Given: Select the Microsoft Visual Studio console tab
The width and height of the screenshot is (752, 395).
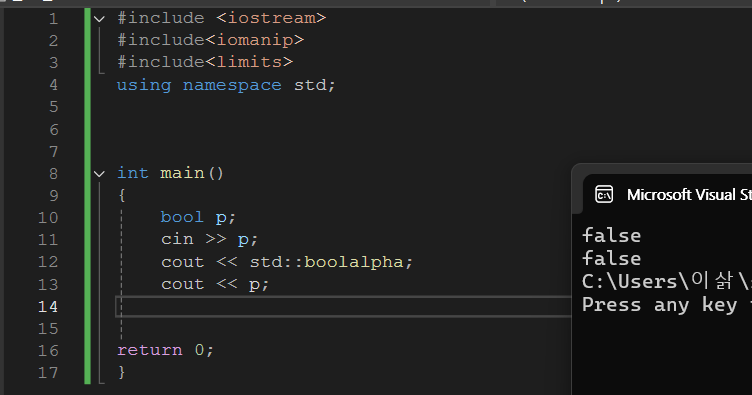Looking at the screenshot, I should click(668, 195).
